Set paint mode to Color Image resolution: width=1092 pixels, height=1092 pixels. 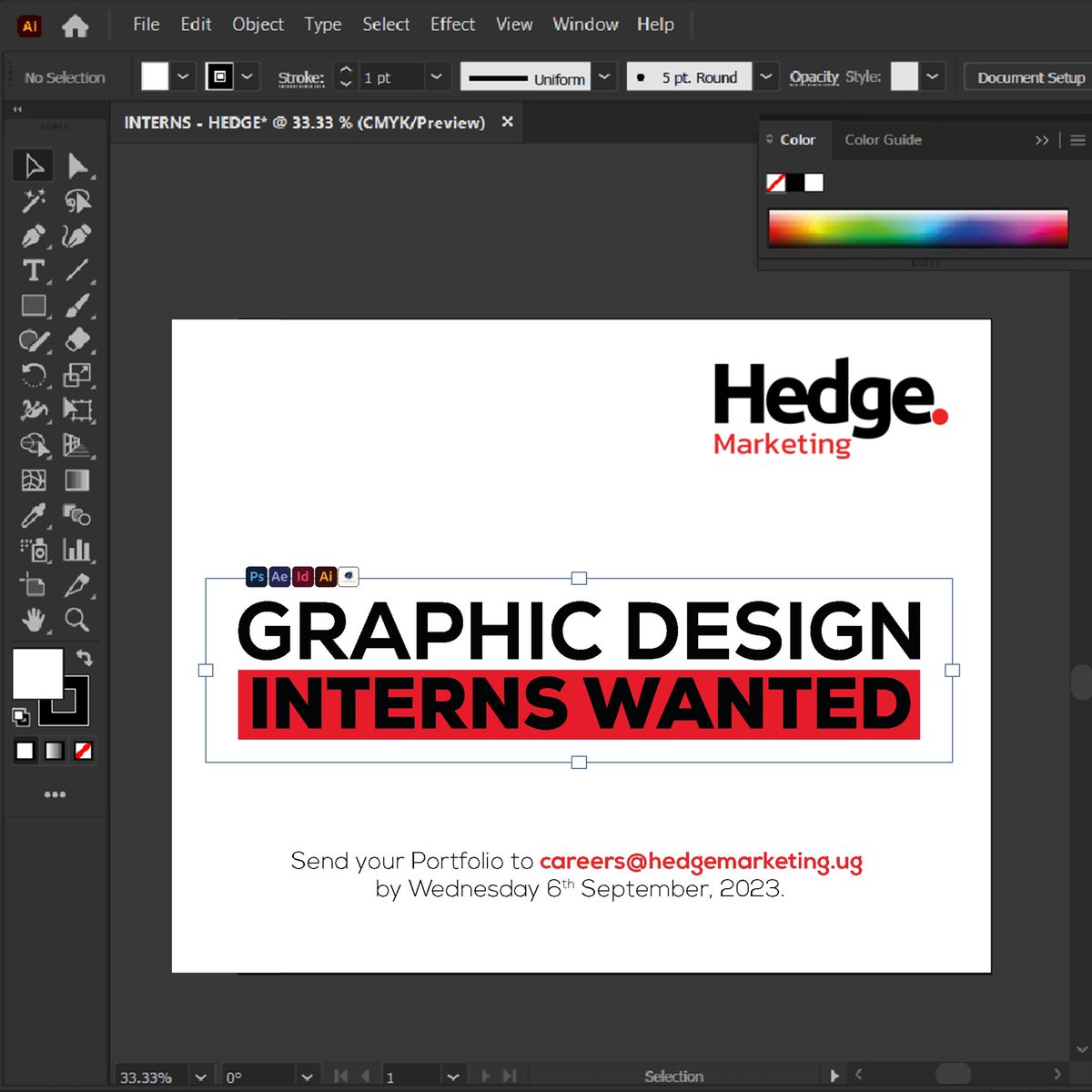click(x=25, y=751)
